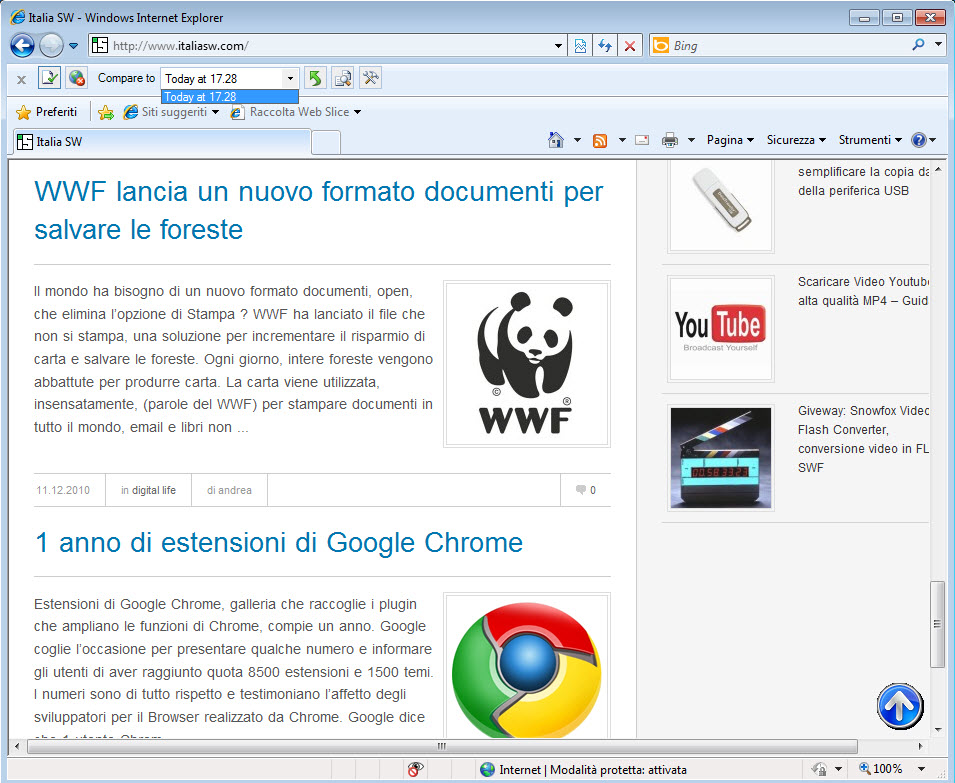This screenshot has width=955, height=783.
Task: Click the read mail envelope icon
Action: [x=642, y=140]
